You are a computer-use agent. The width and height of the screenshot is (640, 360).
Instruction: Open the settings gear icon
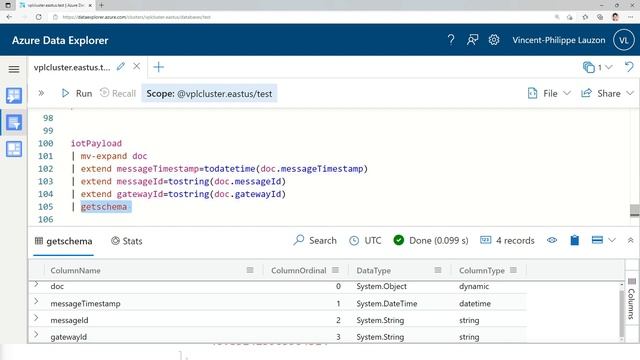pyautogui.click(x=494, y=40)
